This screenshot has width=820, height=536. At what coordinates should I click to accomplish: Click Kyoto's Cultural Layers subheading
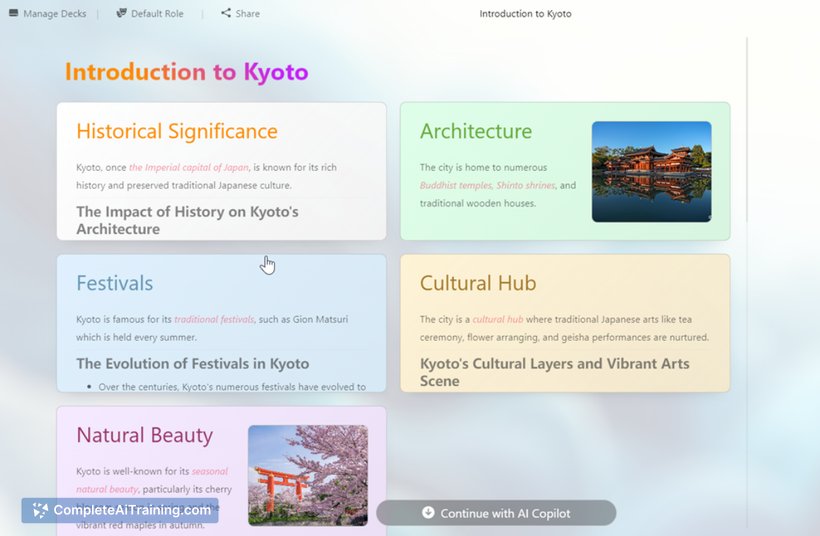554,372
